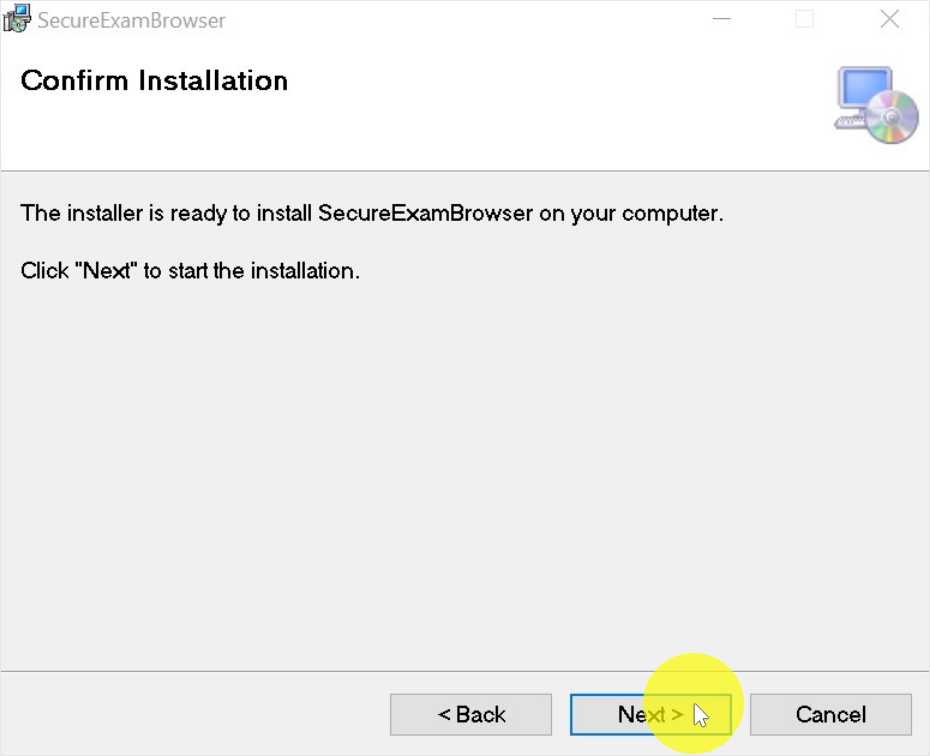Click the SecureExamBrowser window title text
930x756 pixels.
click(x=131, y=21)
